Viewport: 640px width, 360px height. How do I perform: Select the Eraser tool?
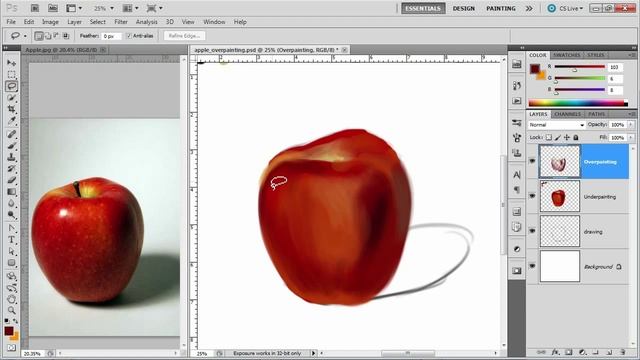11,180
